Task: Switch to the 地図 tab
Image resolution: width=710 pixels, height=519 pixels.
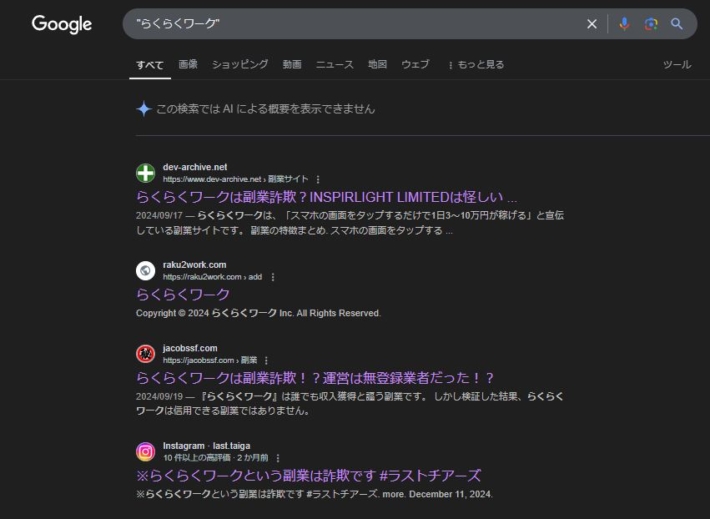Action: [377, 64]
